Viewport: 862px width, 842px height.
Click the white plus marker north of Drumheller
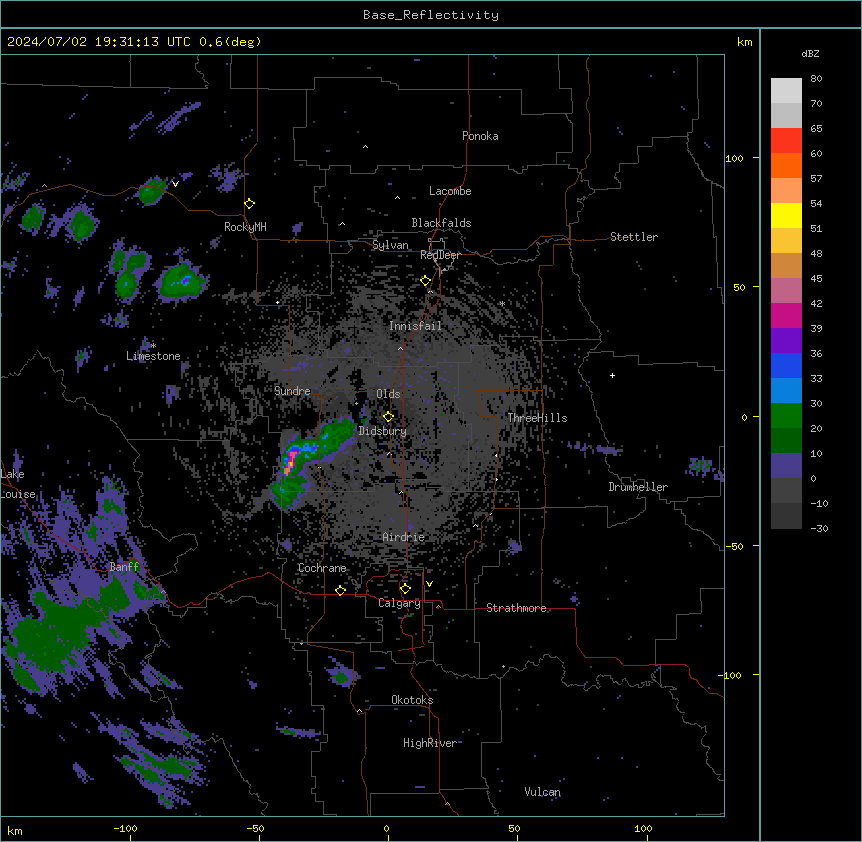point(612,375)
